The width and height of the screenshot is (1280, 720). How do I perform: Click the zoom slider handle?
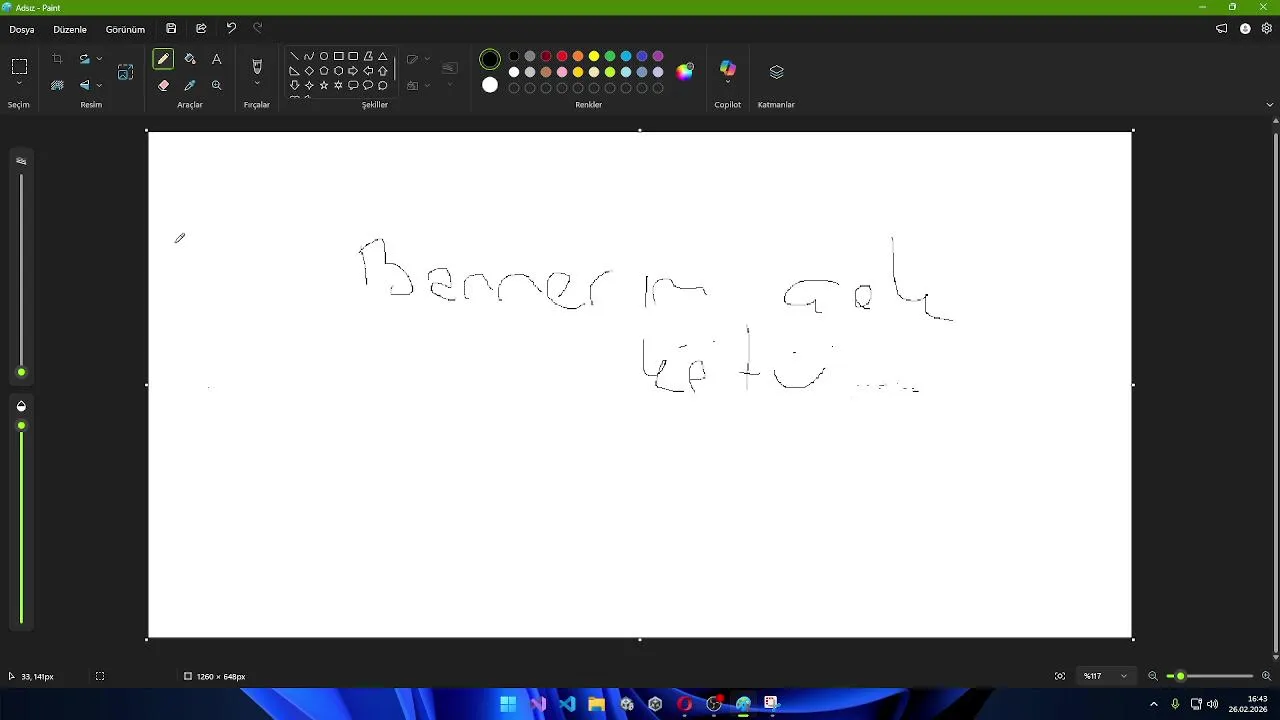pos(1180,676)
